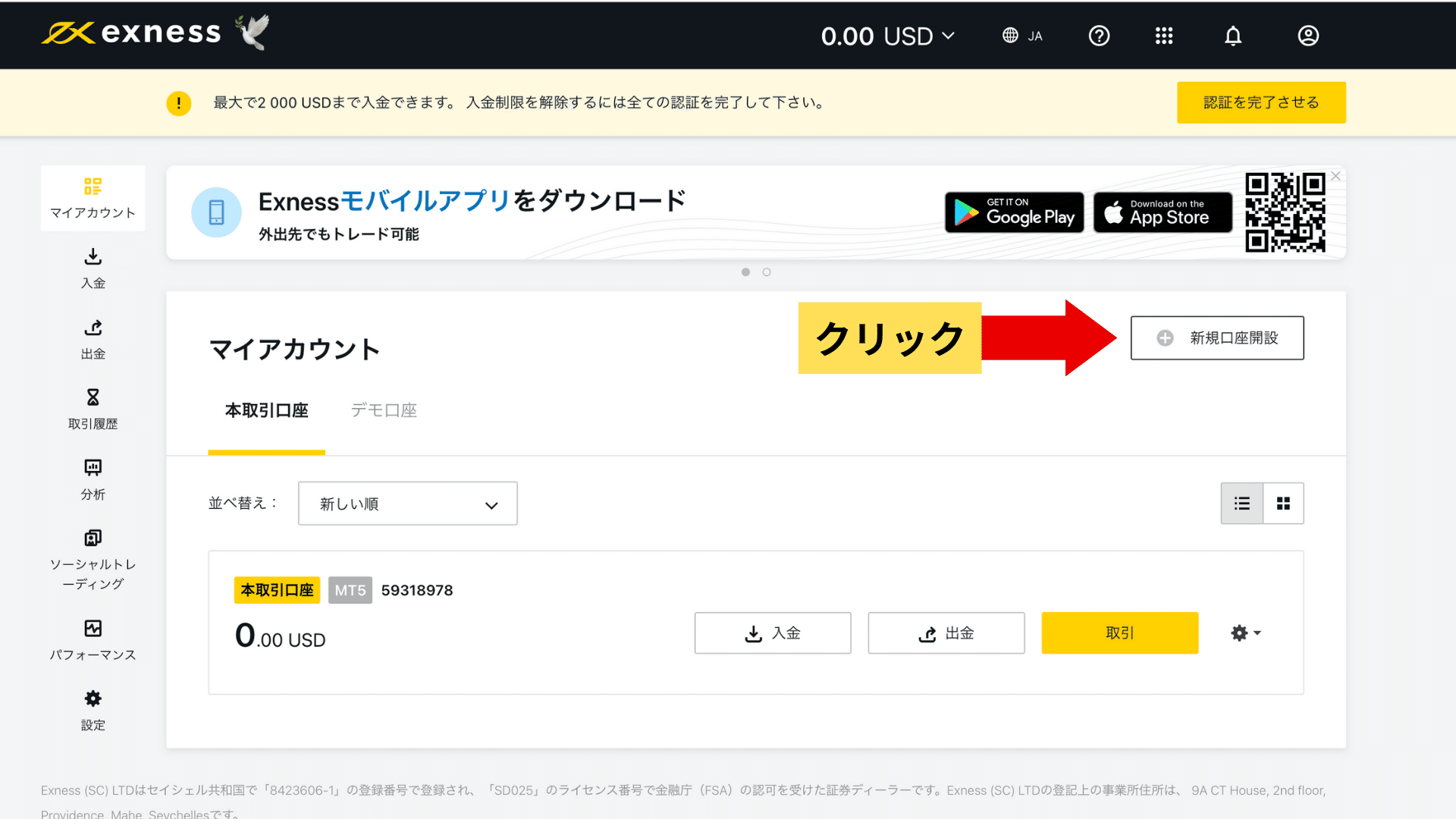This screenshot has width=1456, height=819.
Task: Select second banner carousel dot
Action: [767, 272]
